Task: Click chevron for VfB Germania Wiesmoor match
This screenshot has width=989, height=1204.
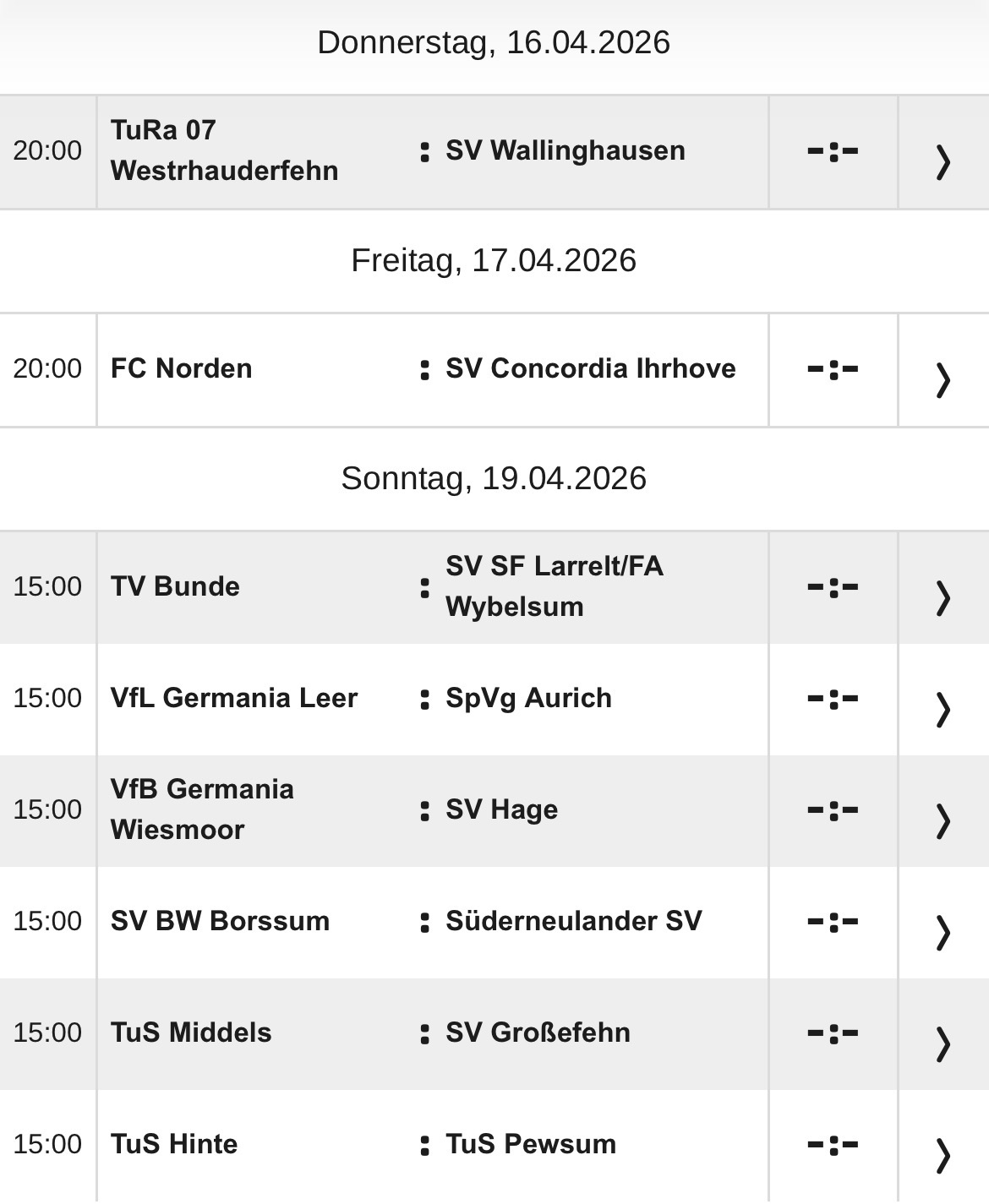Action: tap(943, 820)
